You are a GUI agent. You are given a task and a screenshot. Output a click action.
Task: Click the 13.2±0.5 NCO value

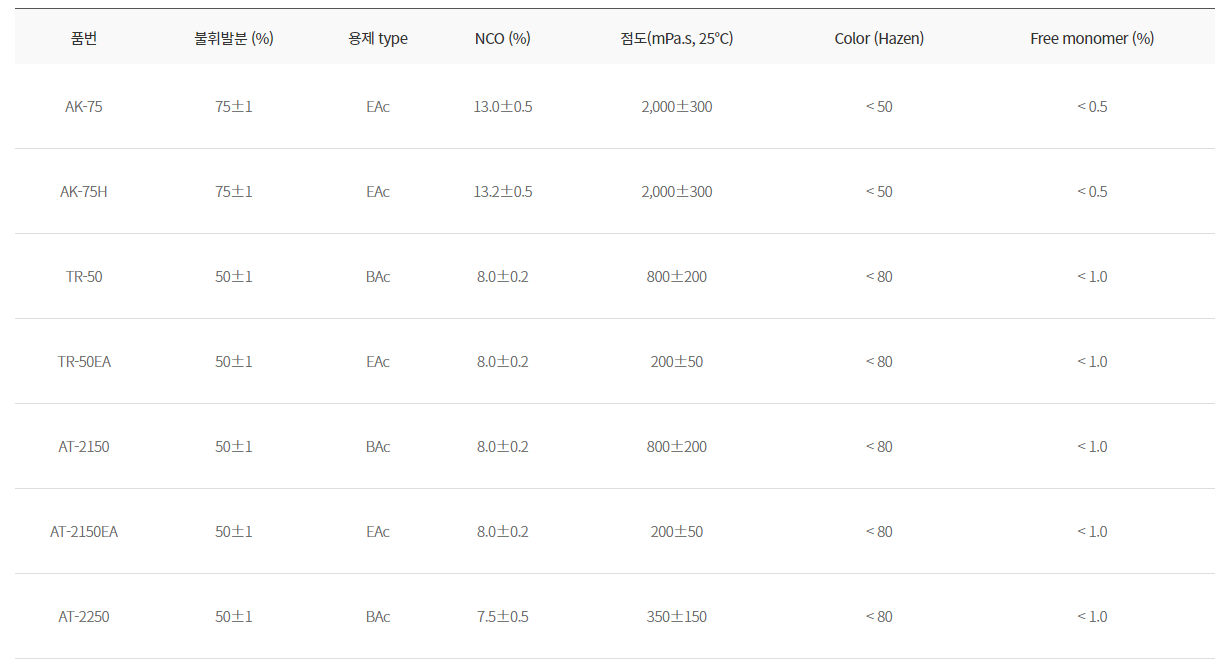[502, 192]
